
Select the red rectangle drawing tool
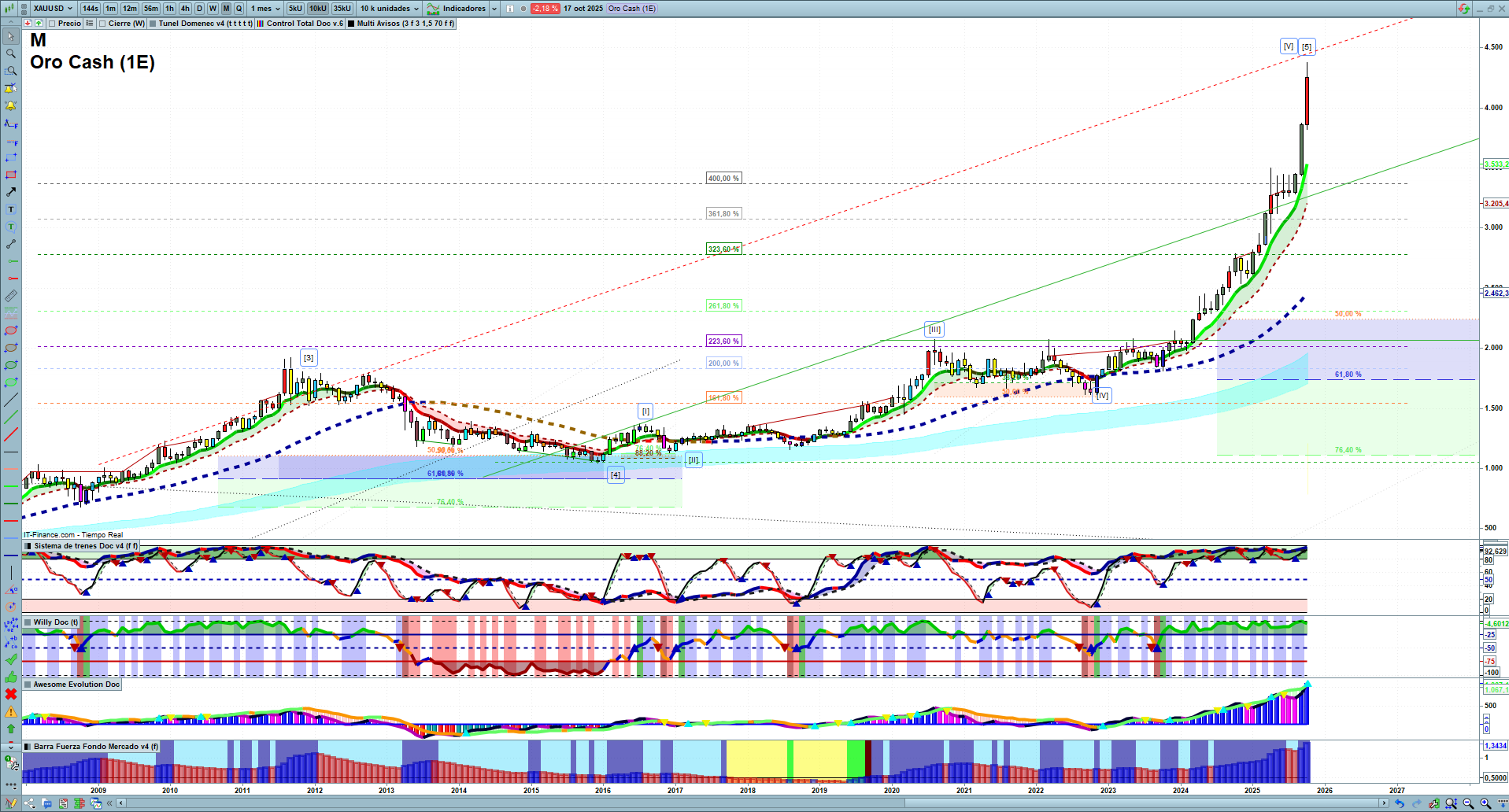(x=11, y=175)
